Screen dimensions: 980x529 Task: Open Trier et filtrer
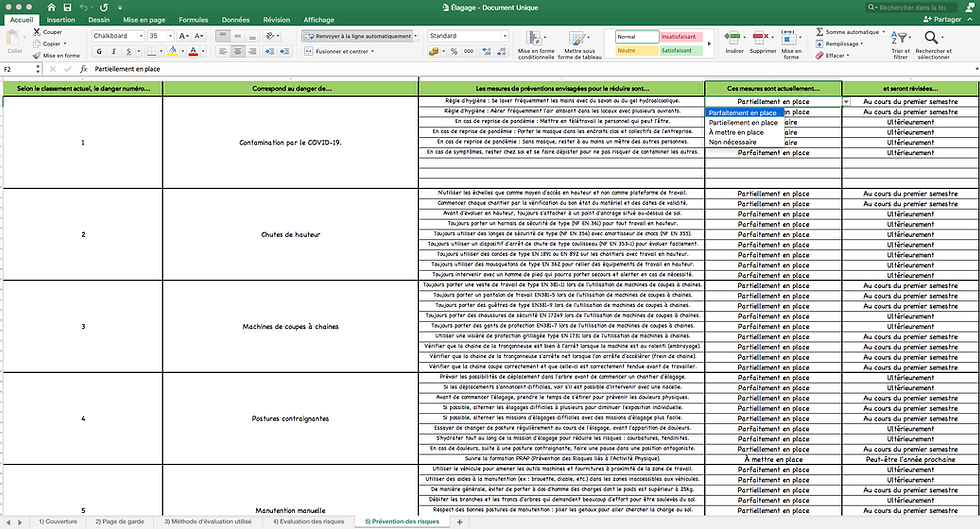coord(901,44)
